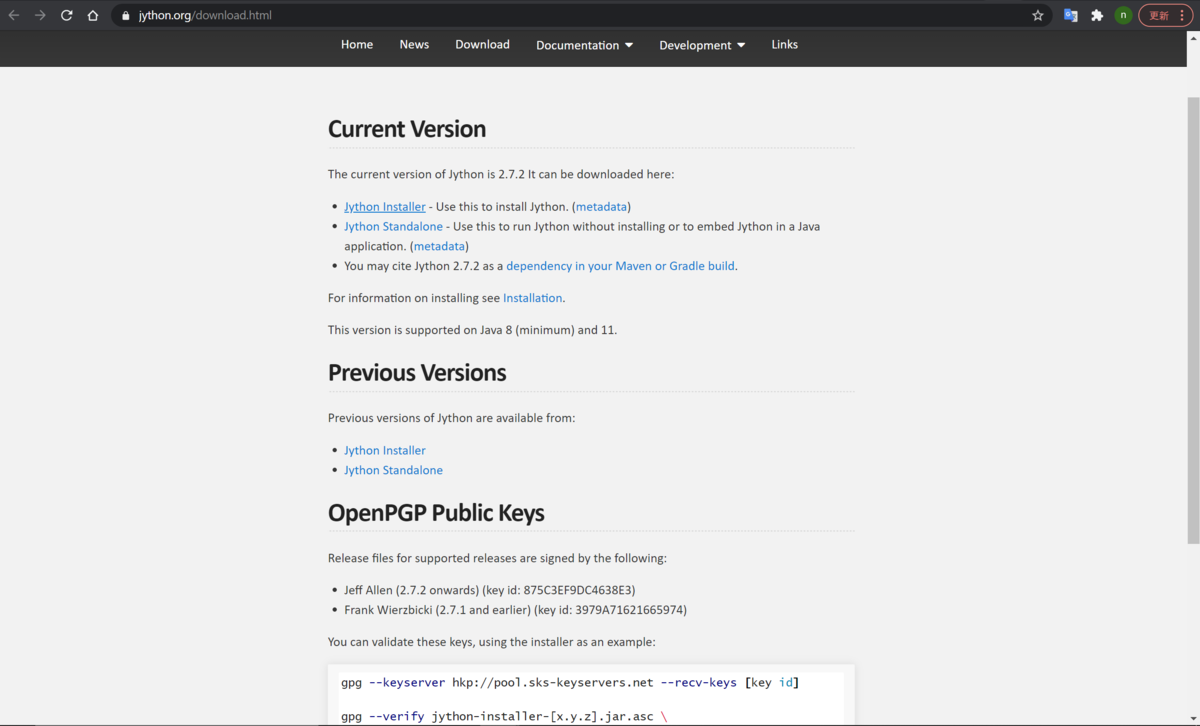Open Jython Standalone under Previous Versions

coord(393,470)
